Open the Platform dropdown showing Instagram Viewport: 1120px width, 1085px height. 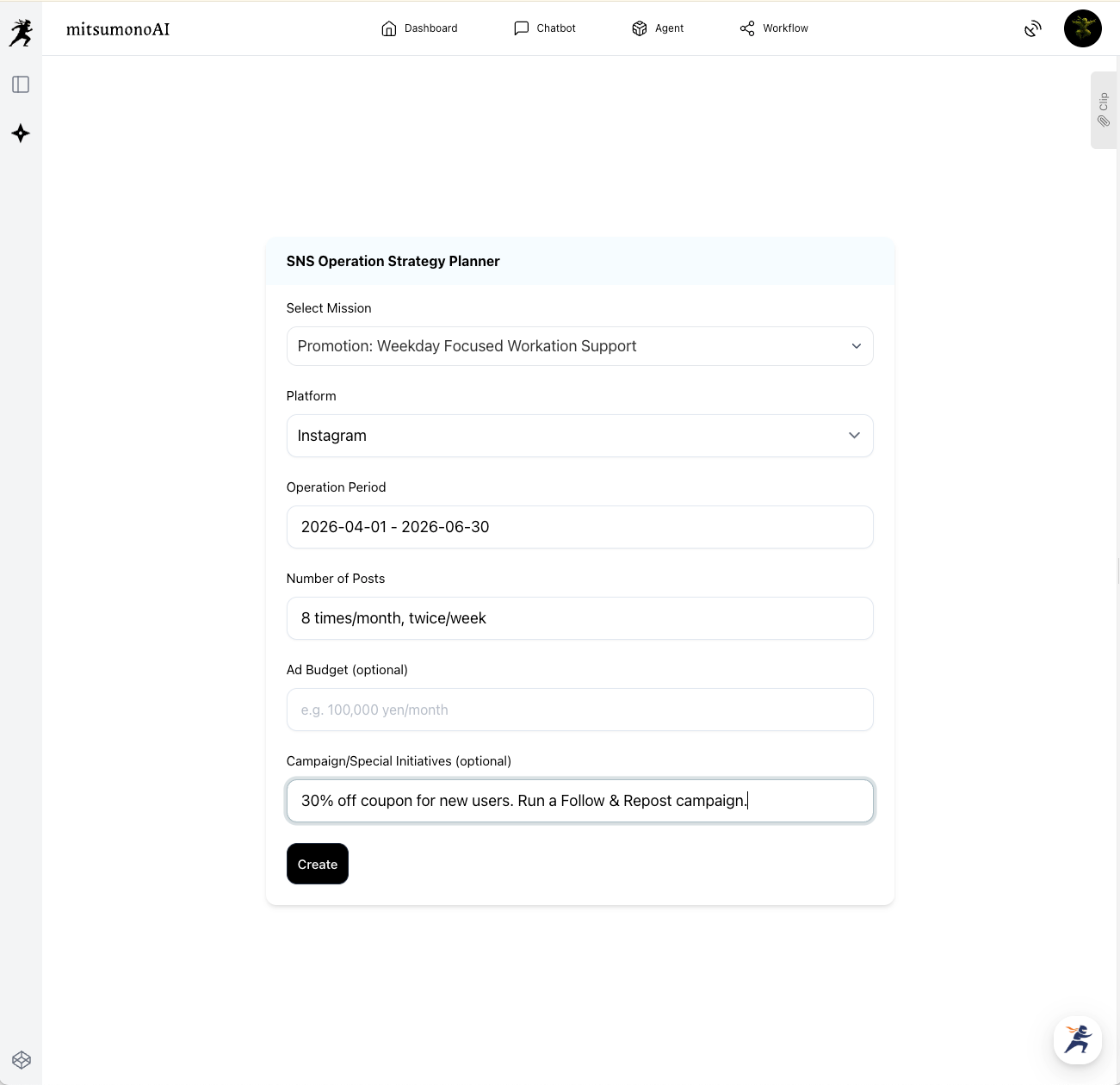click(568, 436)
